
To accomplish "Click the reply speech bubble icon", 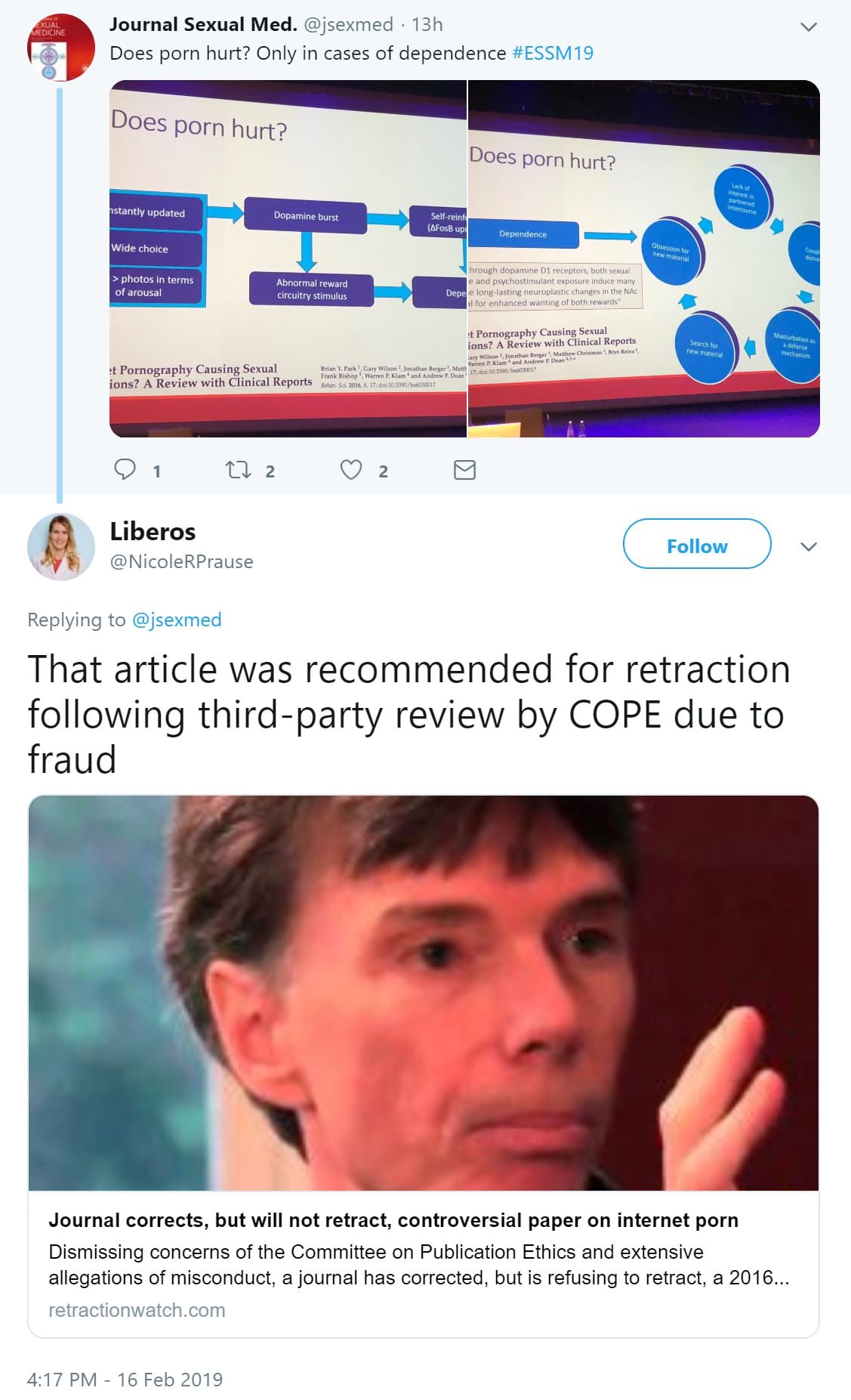I will [125, 470].
